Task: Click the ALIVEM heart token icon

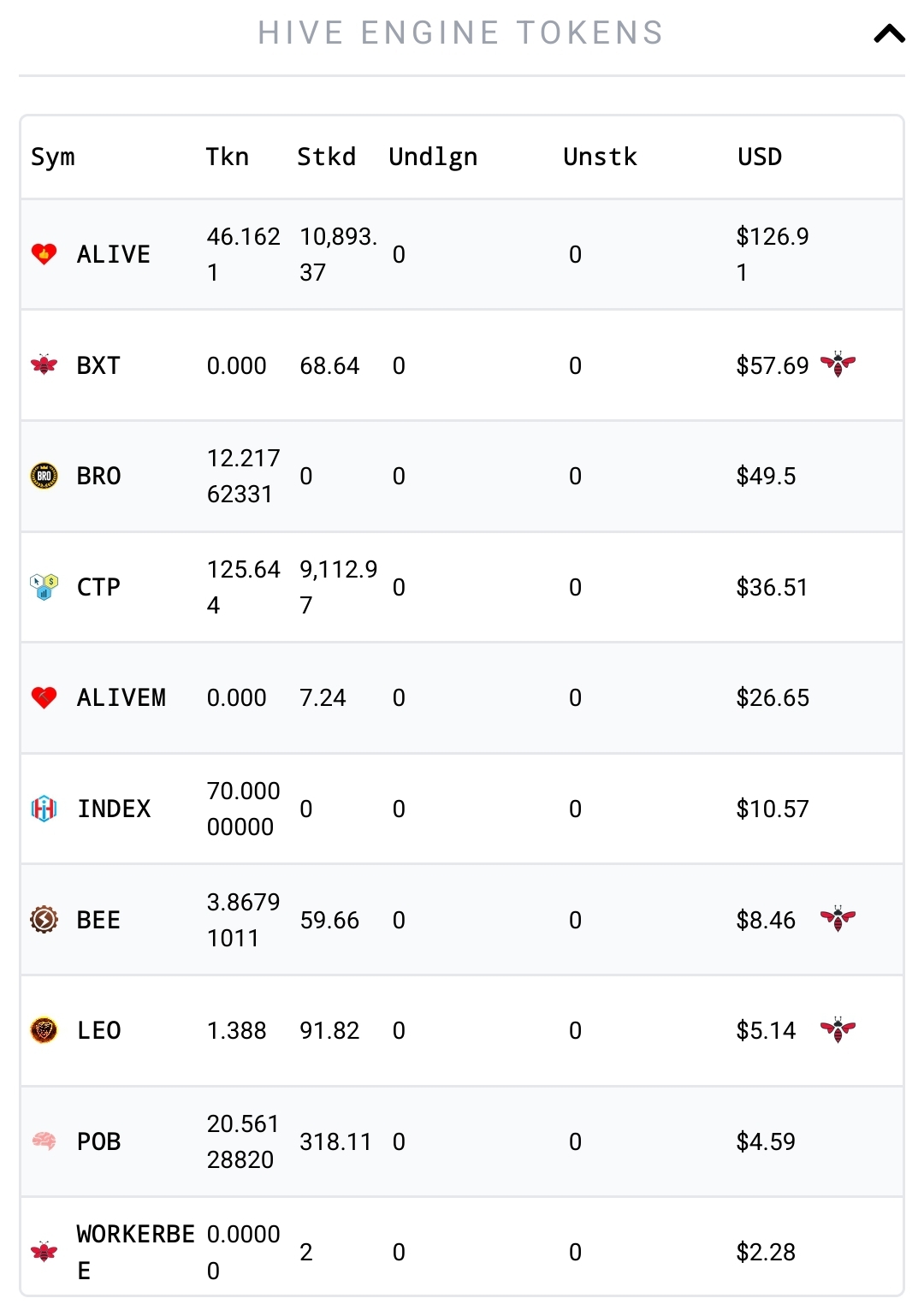Action: 44,697
